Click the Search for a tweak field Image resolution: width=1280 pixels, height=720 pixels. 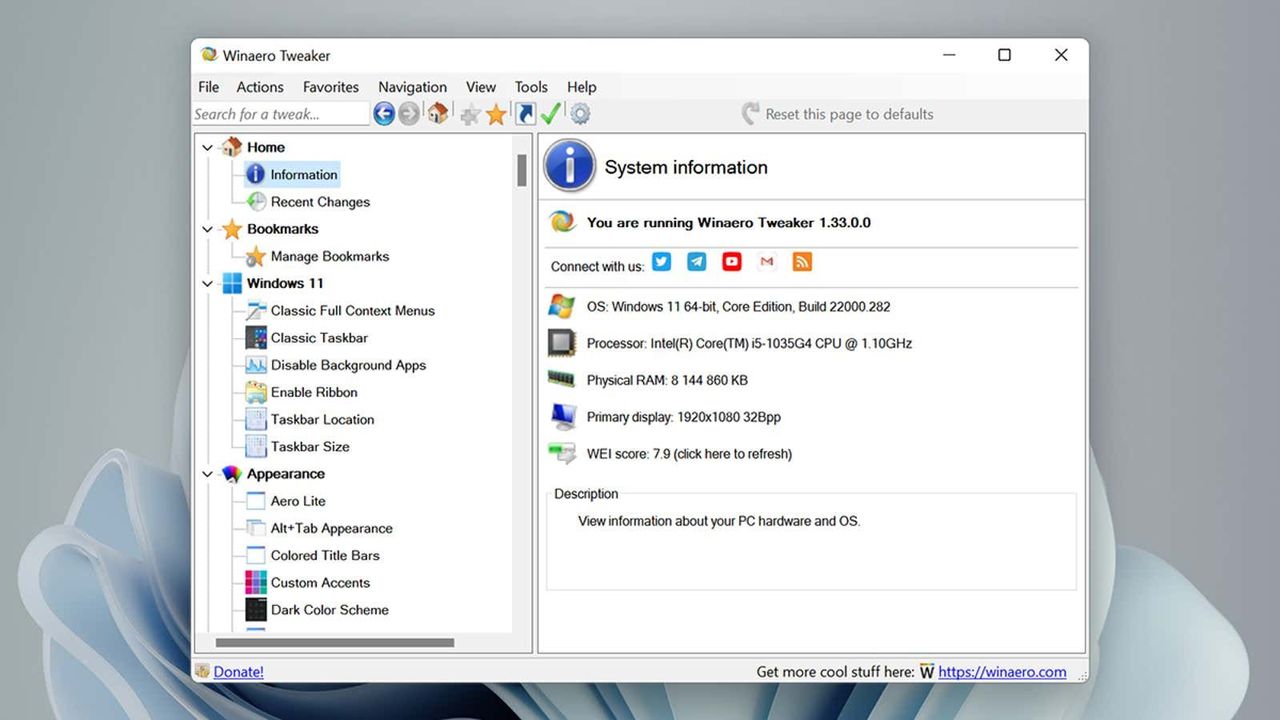pyautogui.click(x=281, y=114)
